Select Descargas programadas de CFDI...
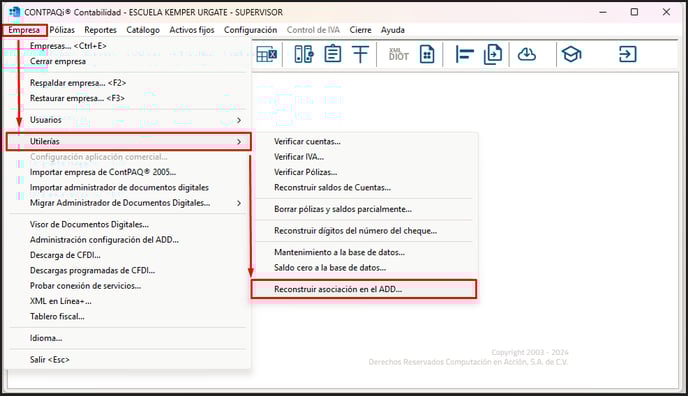688x396 pixels. click(128, 271)
